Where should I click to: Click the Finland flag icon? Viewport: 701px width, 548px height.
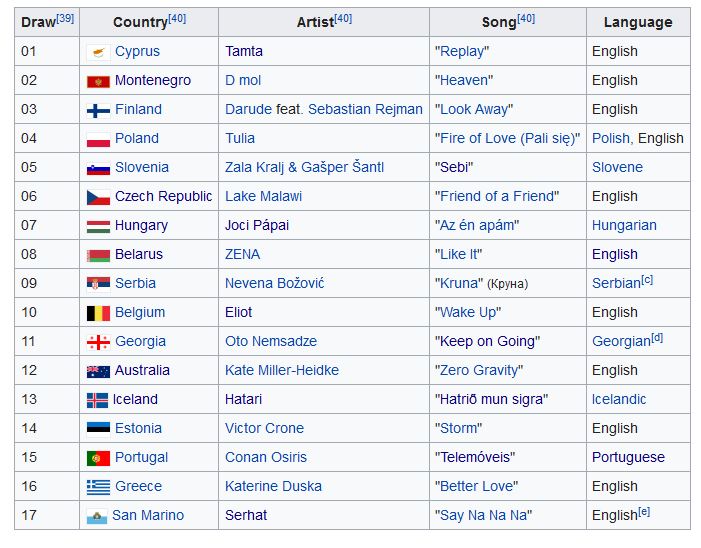[98, 110]
